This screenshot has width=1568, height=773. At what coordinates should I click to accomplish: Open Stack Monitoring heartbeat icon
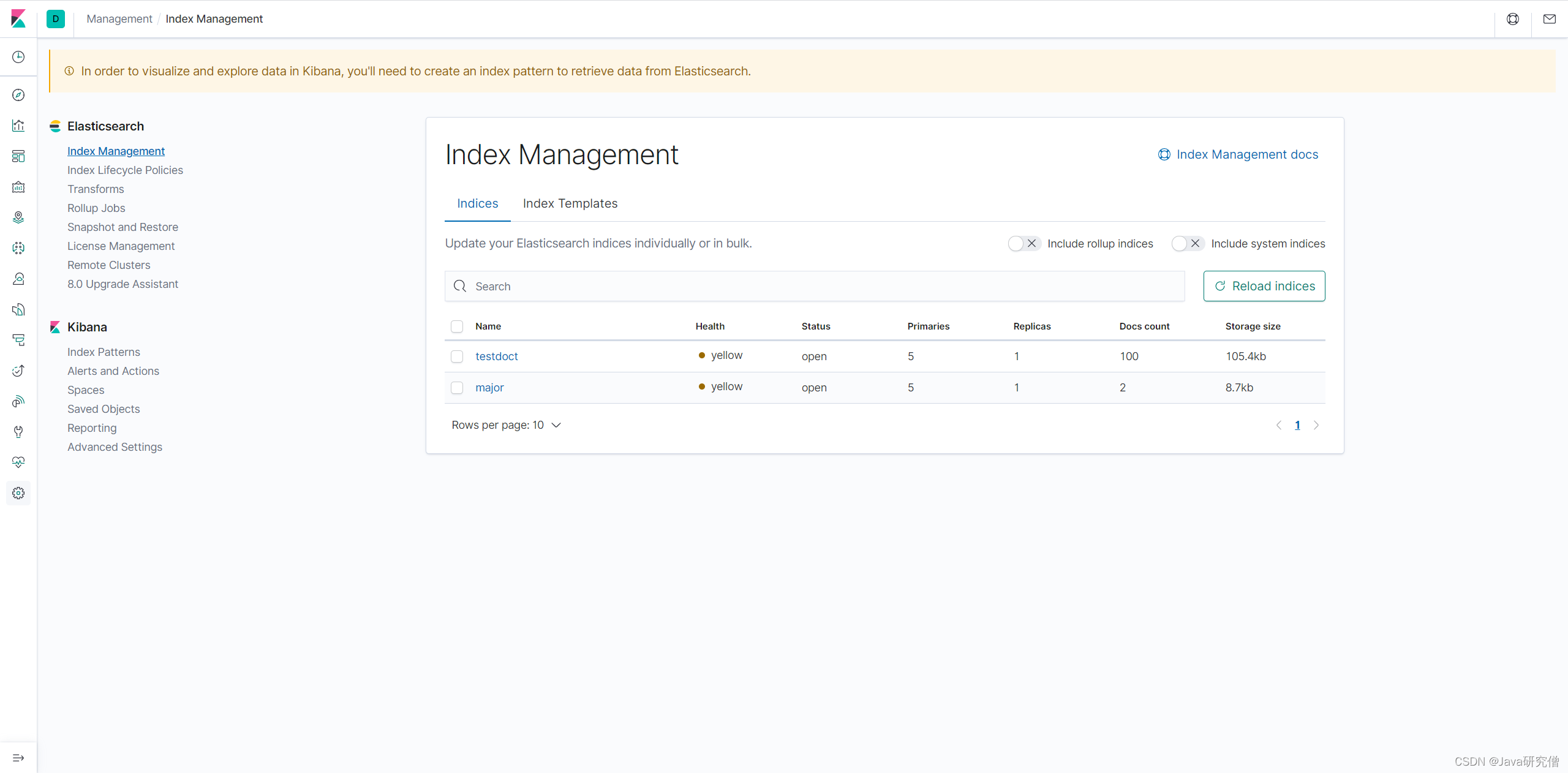tap(18, 462)
